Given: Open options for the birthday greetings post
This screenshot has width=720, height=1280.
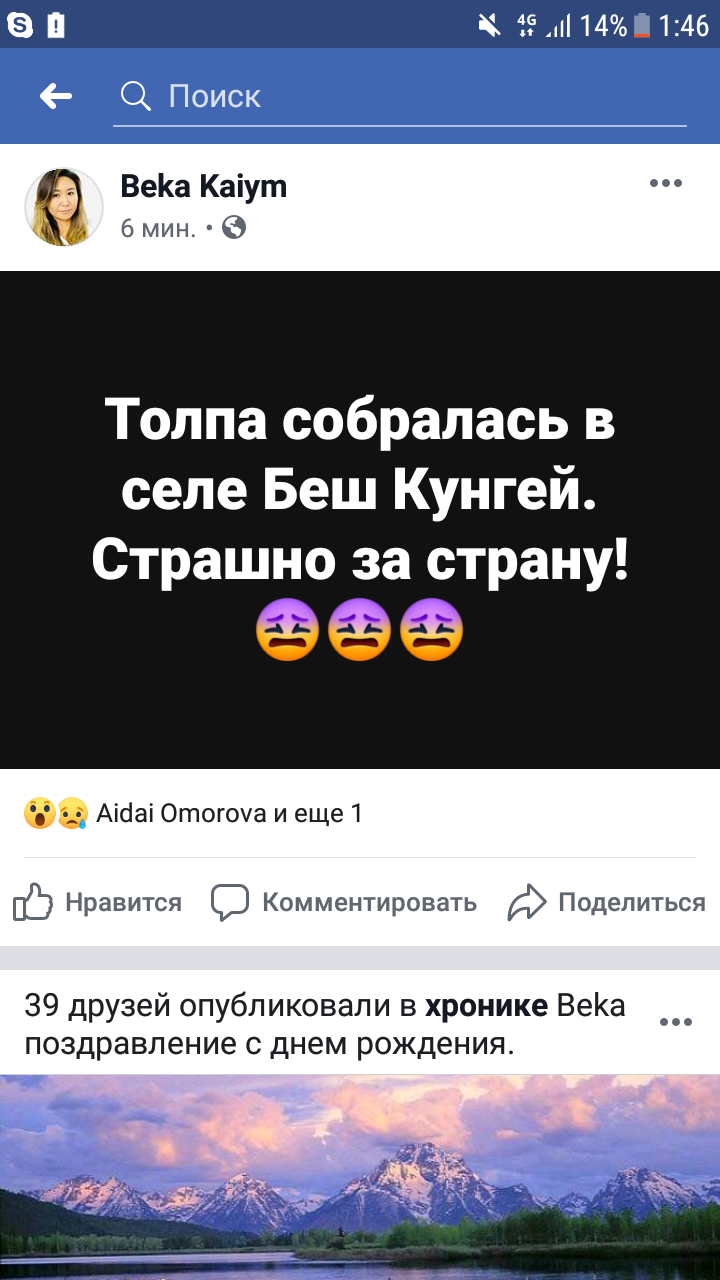Looking at the screenshot, I should 676,1022.
